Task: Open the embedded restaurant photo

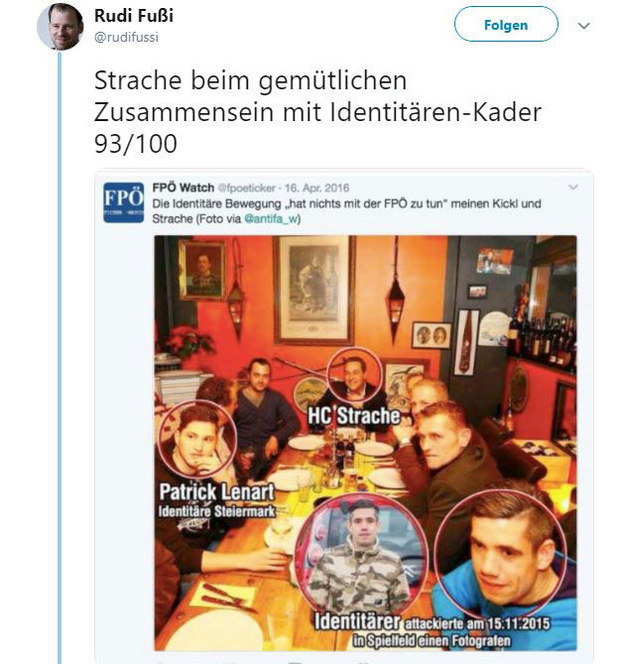Action: tap(365, 443)
